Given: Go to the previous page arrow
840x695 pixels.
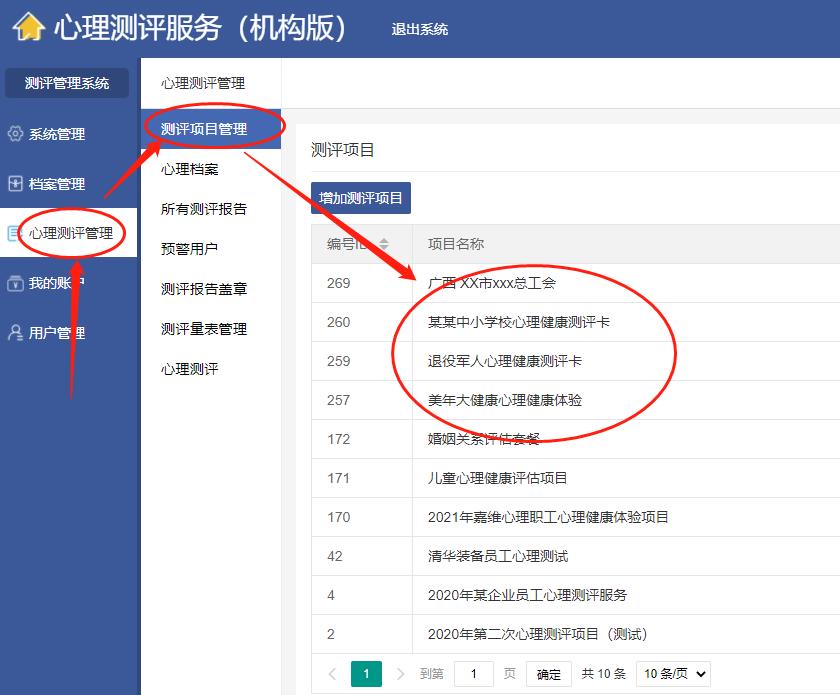Looking at the screenshot, I should 333,674.
